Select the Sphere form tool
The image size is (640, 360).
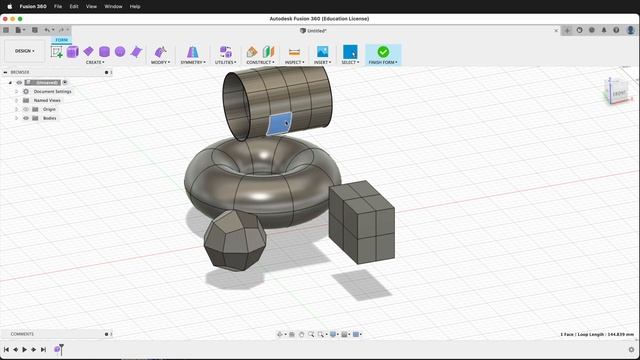120,51
